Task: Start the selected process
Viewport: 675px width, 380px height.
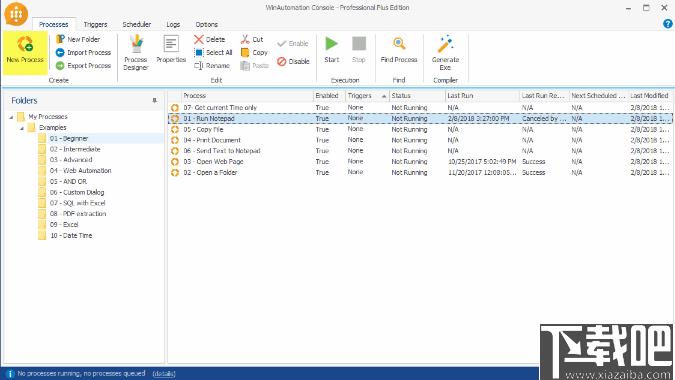Action: click(331, 50)
